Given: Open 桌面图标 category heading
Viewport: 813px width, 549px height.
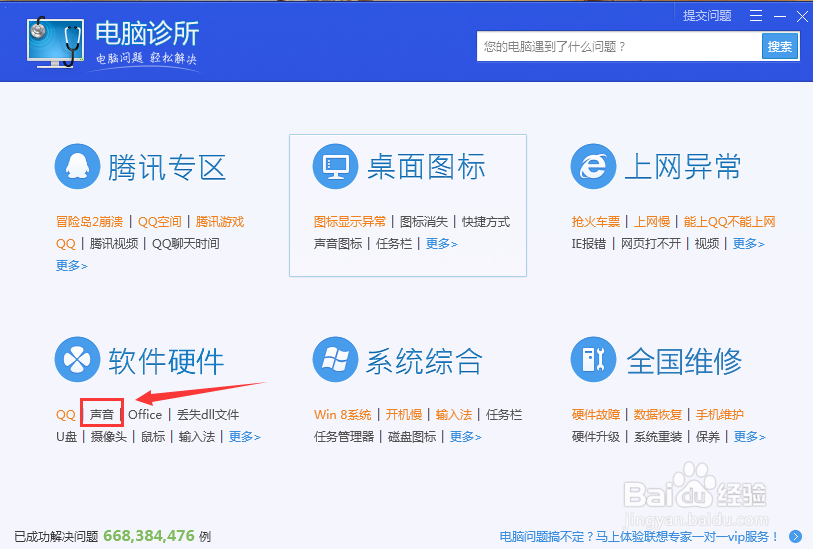Looking at the screenshot, I should [x=426, y=167].
